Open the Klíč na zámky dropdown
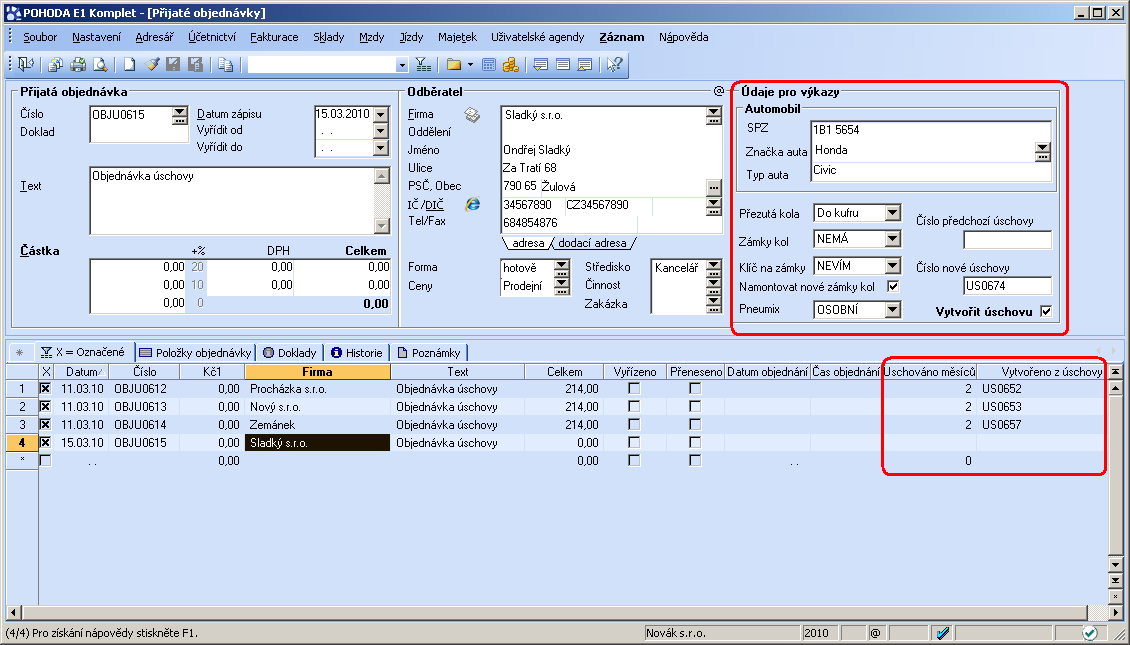This screenshot has height=645, width=1130. pos(894,266)
